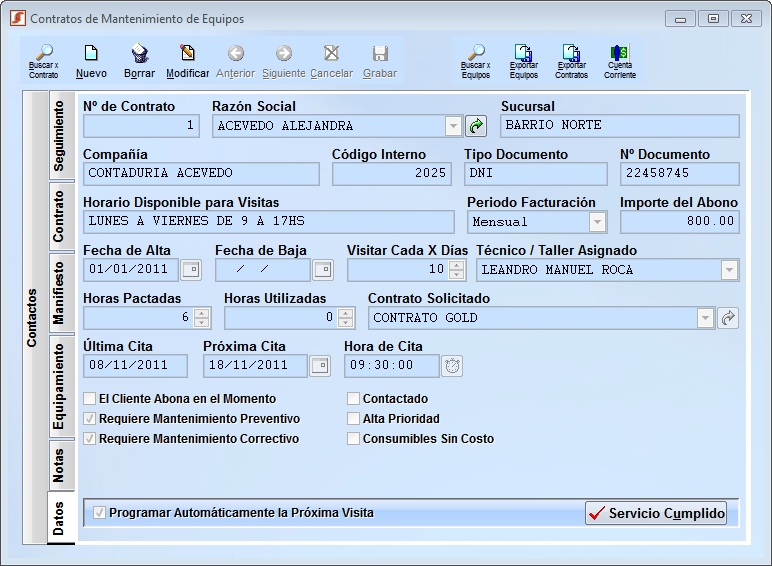Toggle Programar Automáticamente la Próxima Visita

[x=99, y=512]
